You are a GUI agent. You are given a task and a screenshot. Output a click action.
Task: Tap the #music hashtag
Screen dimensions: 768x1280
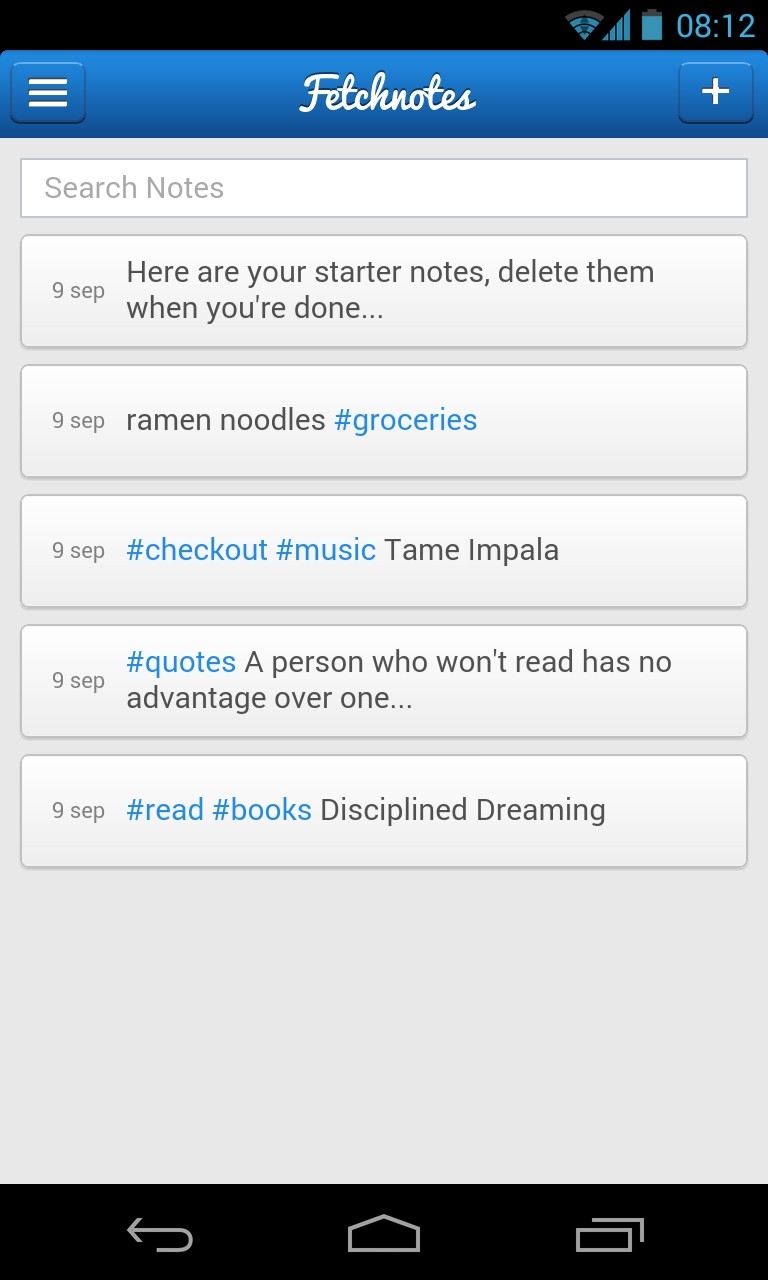(x=326, y=550)
